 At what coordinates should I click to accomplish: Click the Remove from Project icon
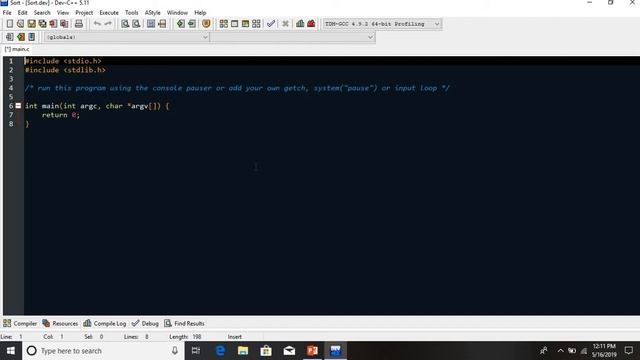click(191, 24)
